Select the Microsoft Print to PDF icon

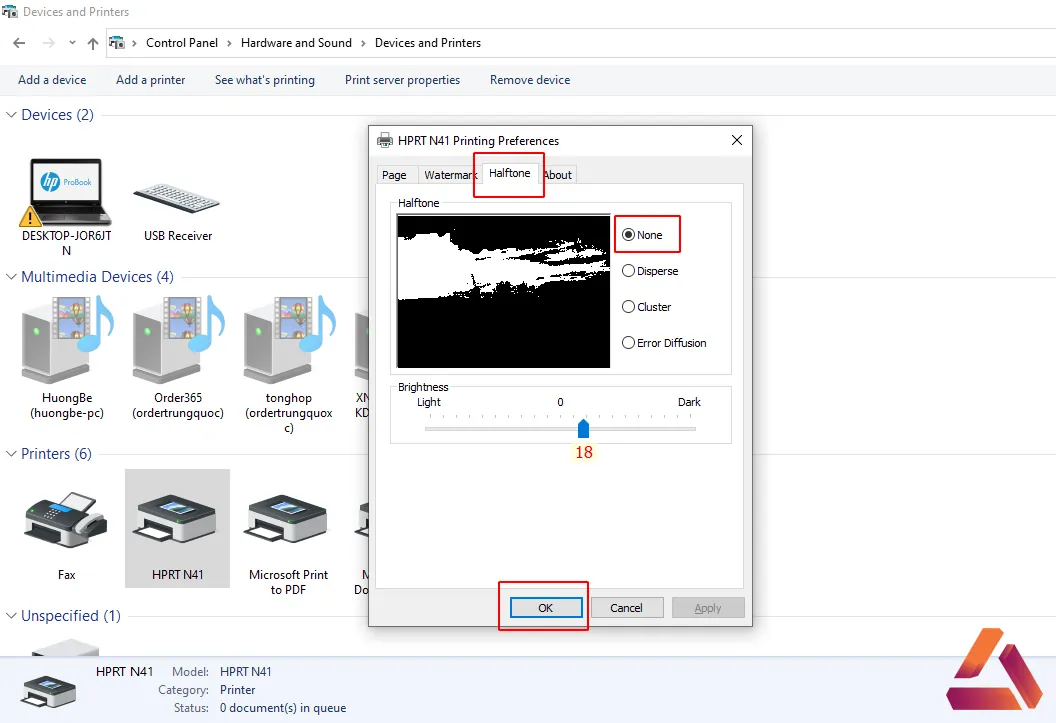click(x=288, y=520)
